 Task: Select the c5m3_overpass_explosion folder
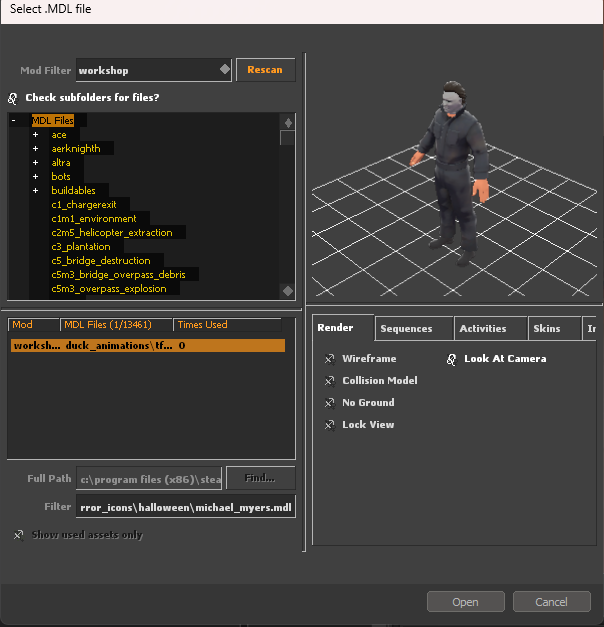point(109,289)
